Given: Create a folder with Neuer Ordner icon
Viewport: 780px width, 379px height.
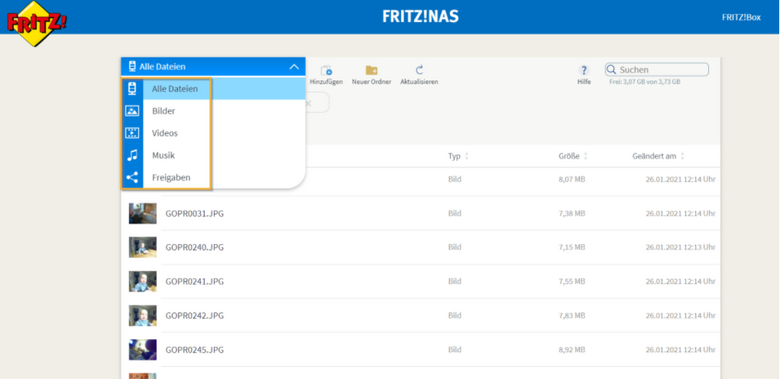Looking at the screenshot, I should (x=371, y=70).
